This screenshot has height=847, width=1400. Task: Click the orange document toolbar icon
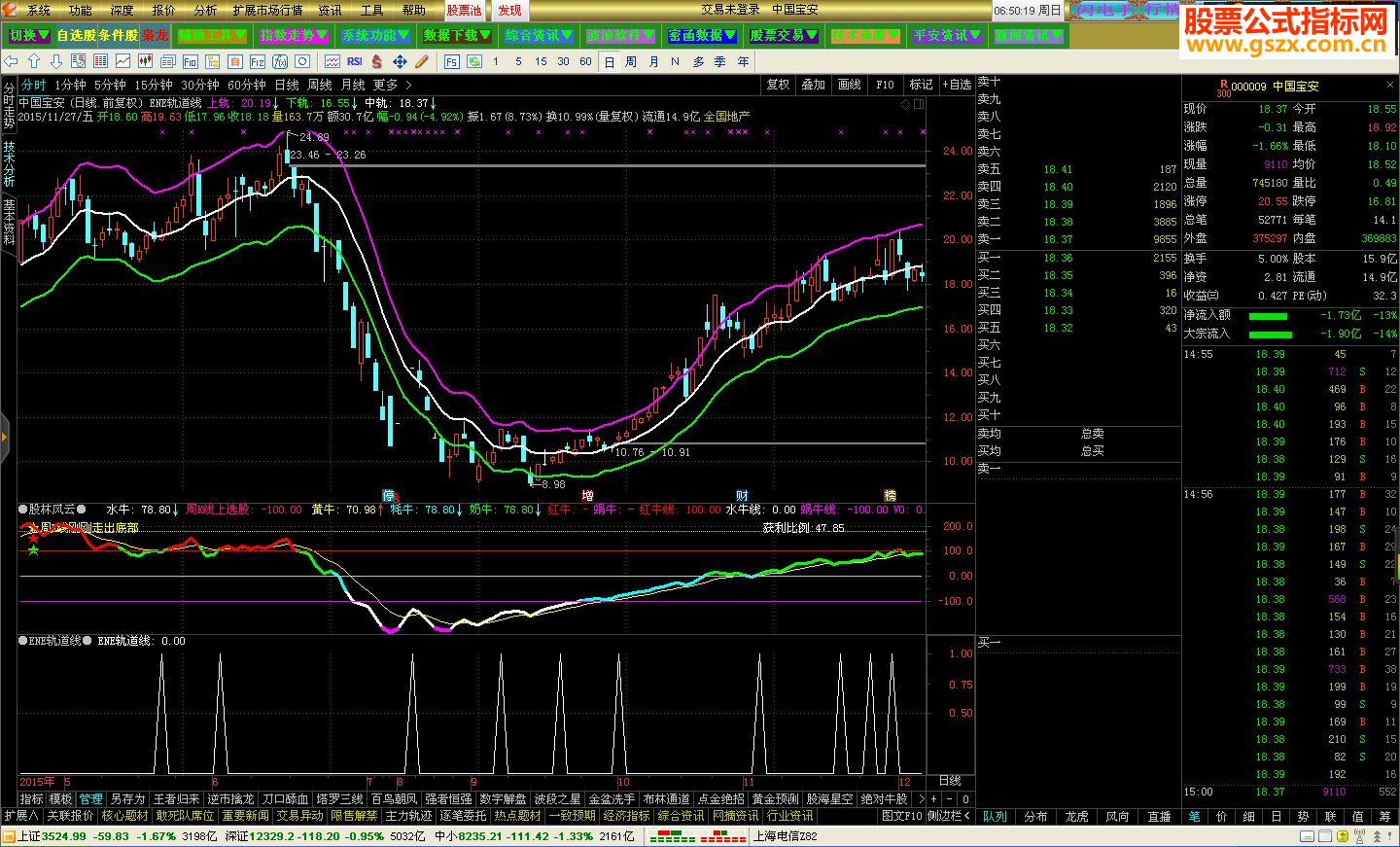click(x=235, y=61)
